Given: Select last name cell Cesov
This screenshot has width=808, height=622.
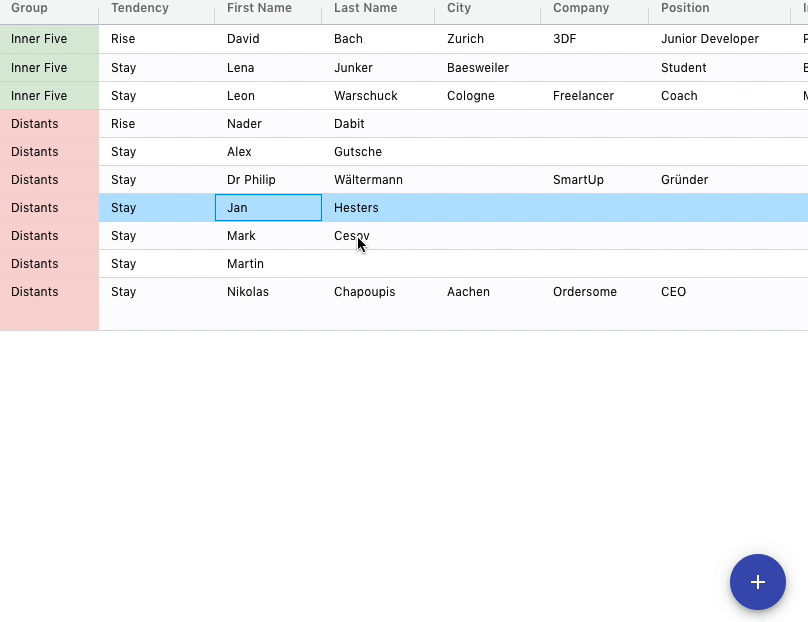Looking at the screenshot, I should click(378, 236).
